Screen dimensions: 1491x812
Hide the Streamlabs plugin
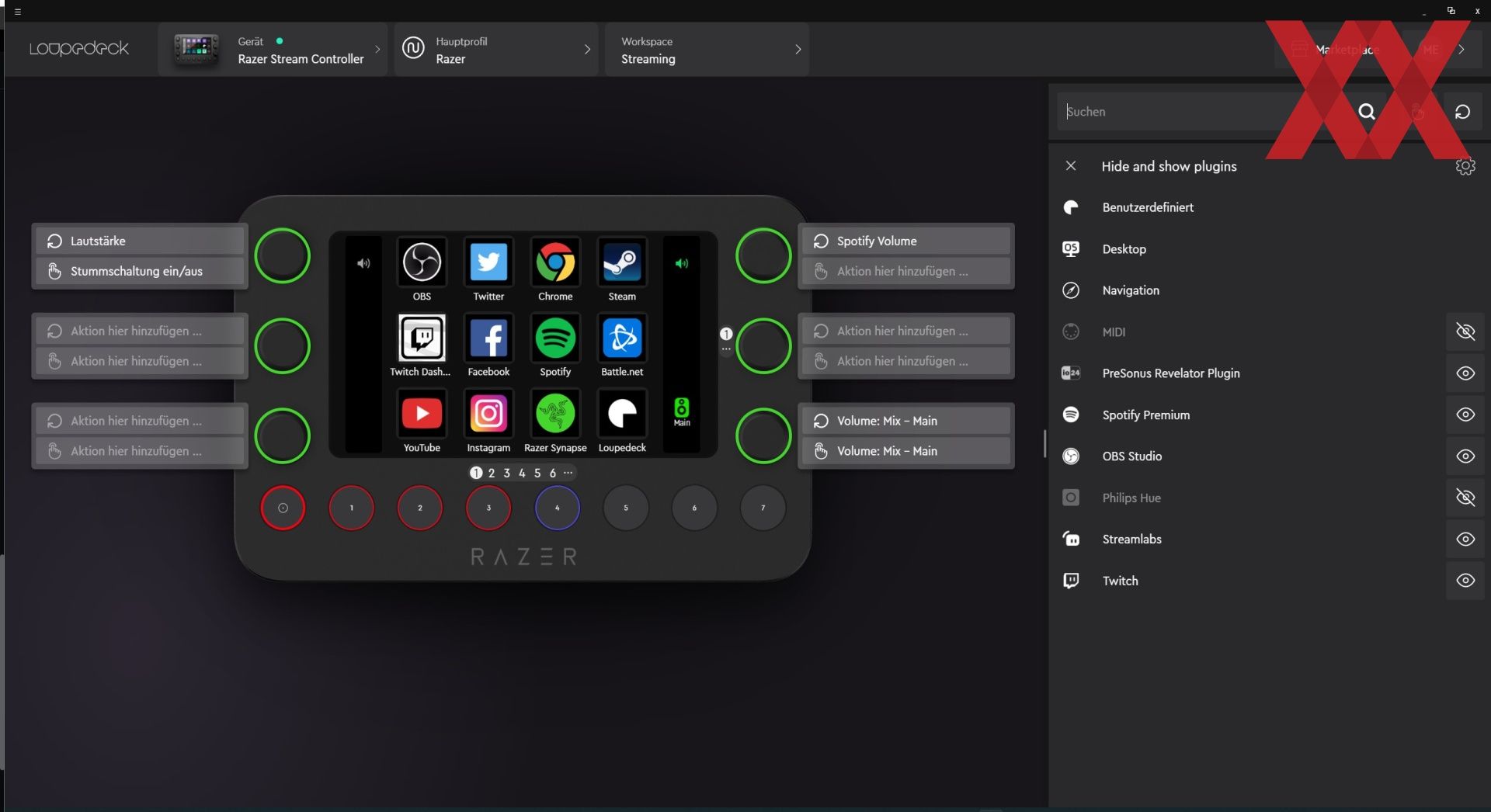[1465, 539]
